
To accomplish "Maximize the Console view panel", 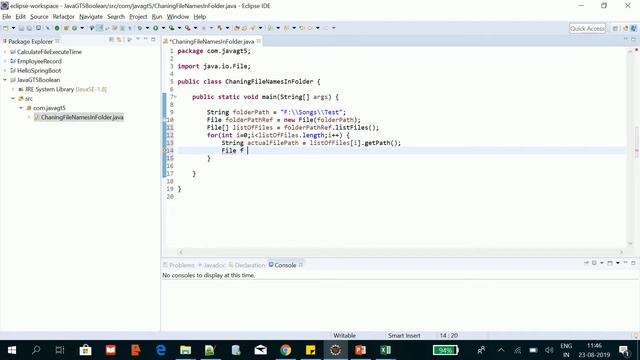I will click(633, 263).
